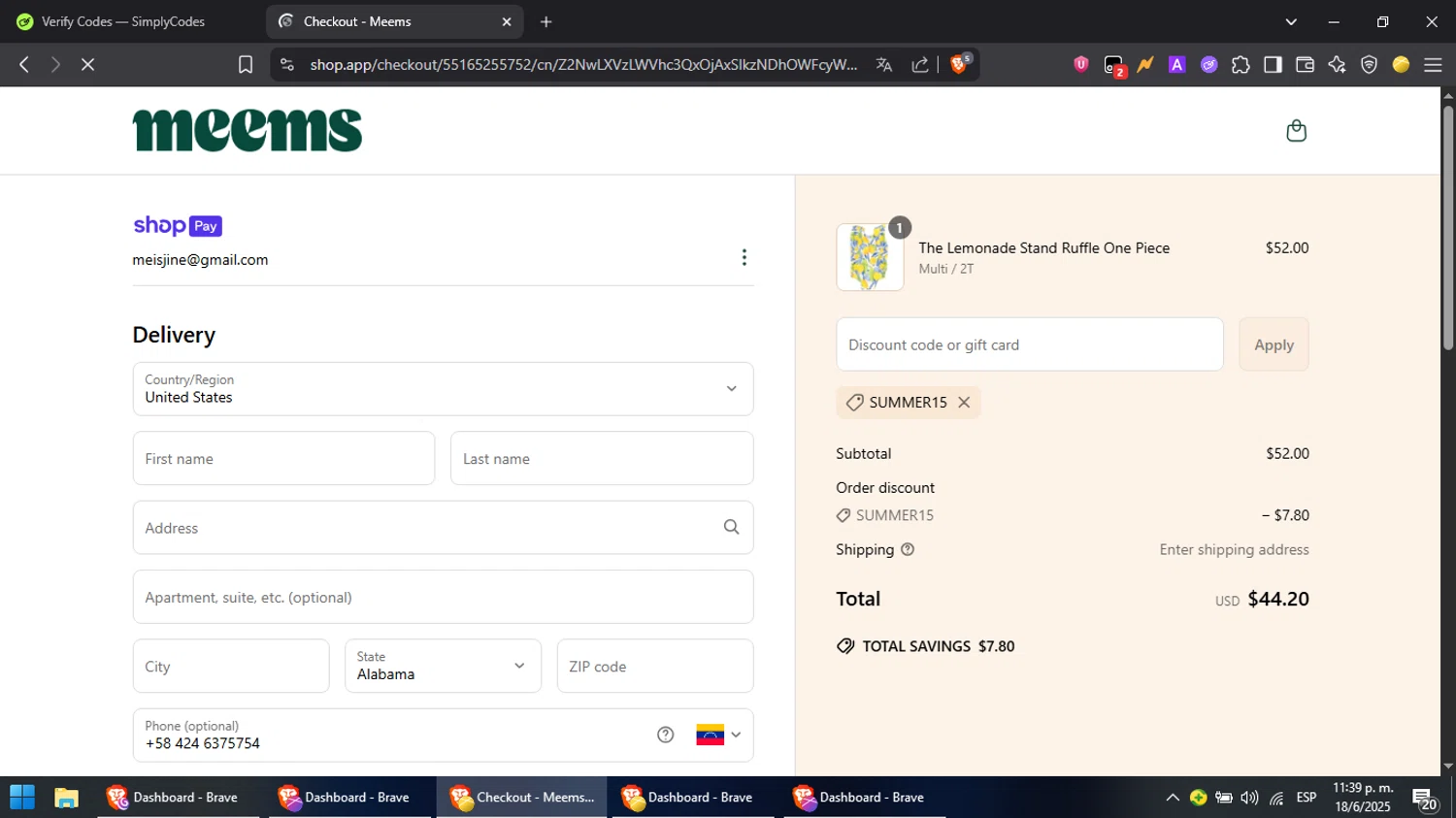Screen dimensions: 1456x818
Task: Switch to Verify Codes — SimplyCodes tab
Action: click(x=122, y=21)
